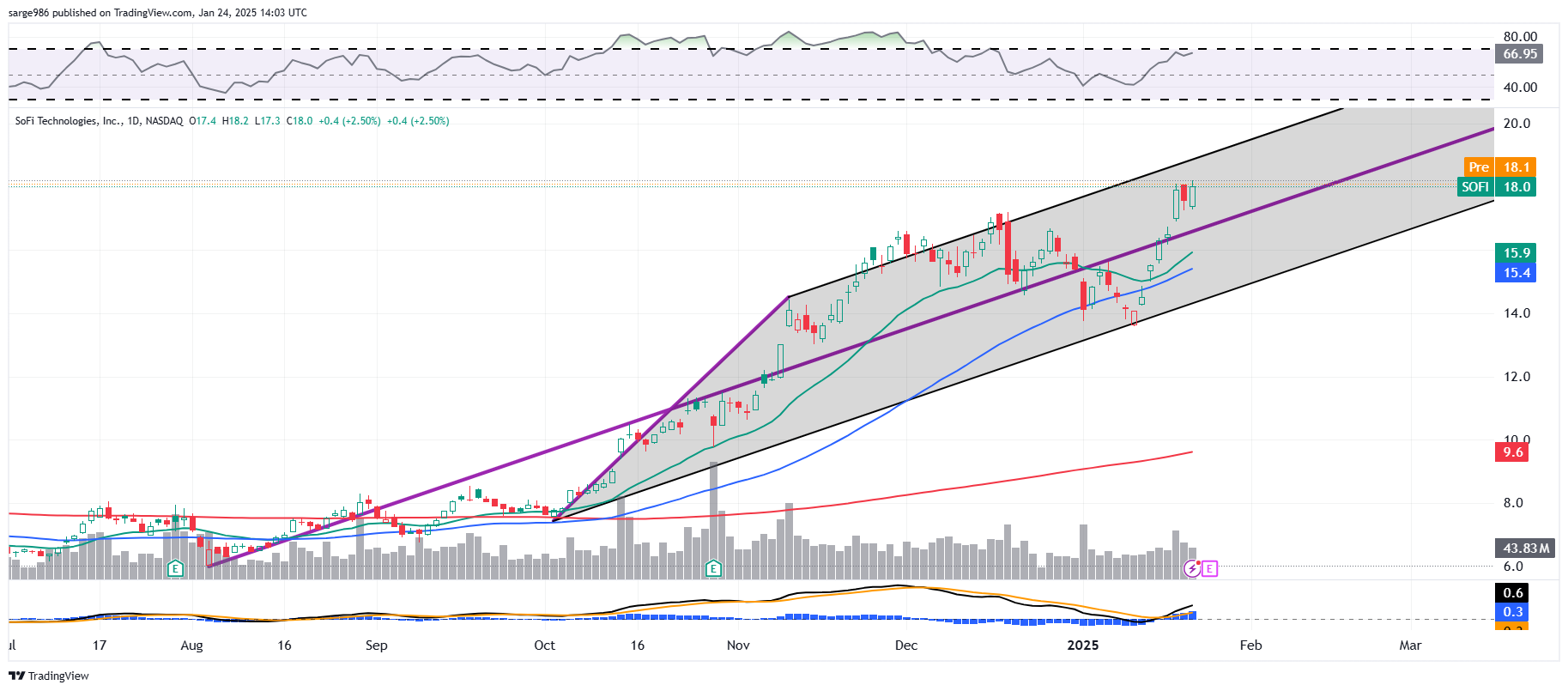Click the magenta upcoming earnings E marker
This screenshot has height=691, width=1568.
click(1209, 568)
